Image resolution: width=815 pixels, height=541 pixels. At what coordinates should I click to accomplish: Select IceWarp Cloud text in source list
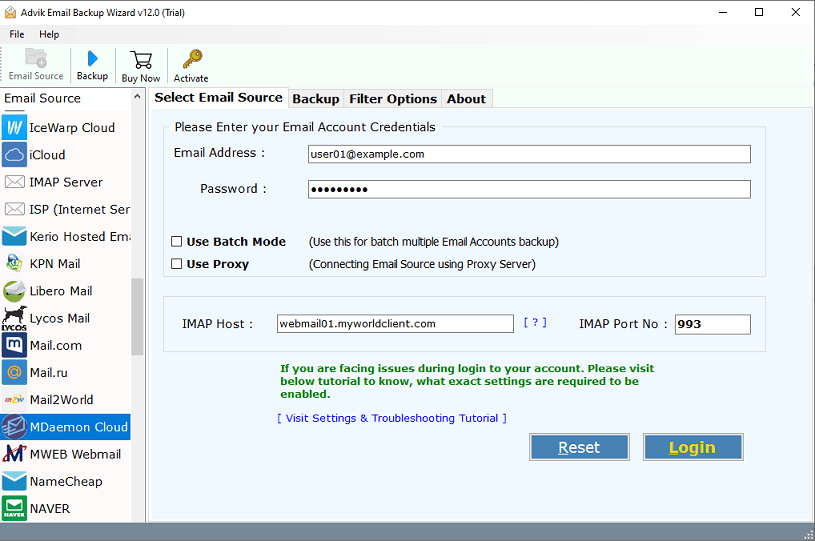(x=72, y=128)
